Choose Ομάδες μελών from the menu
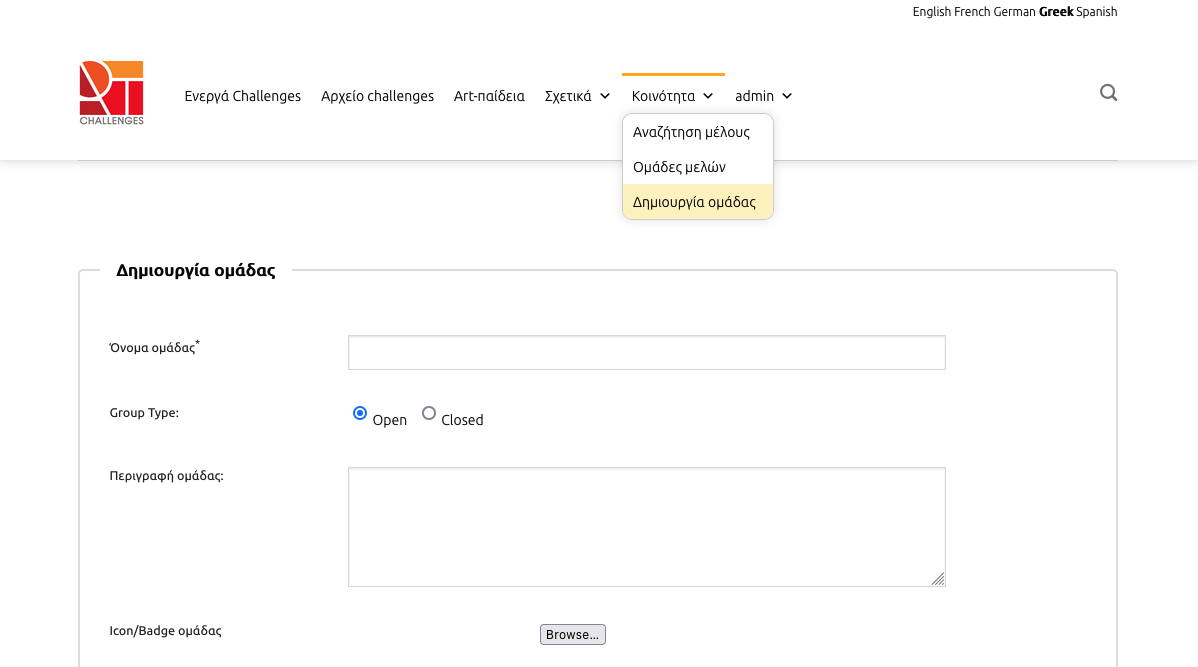The height and width of the screenshot is (667, 1198). [679, 167]
